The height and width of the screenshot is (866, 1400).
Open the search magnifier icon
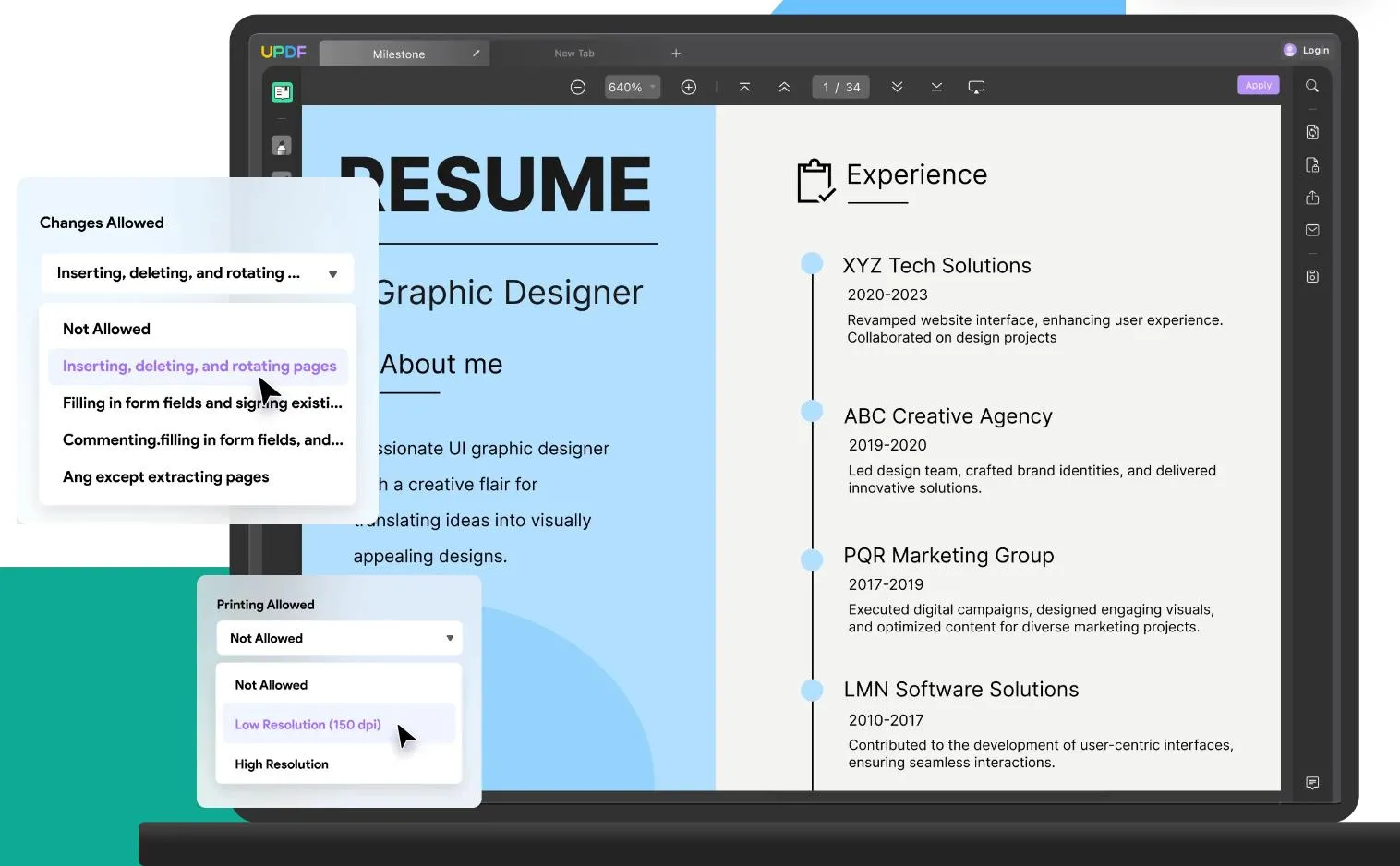tap(1312, 86)
